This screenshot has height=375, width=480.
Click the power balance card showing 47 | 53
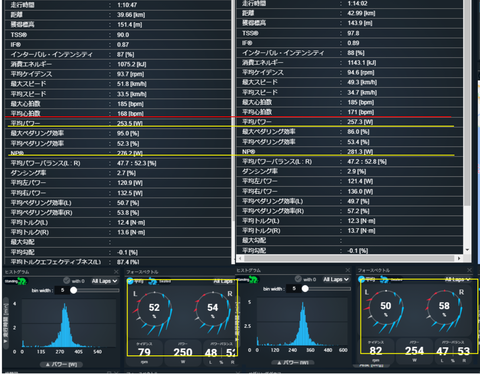coord(453,351)
